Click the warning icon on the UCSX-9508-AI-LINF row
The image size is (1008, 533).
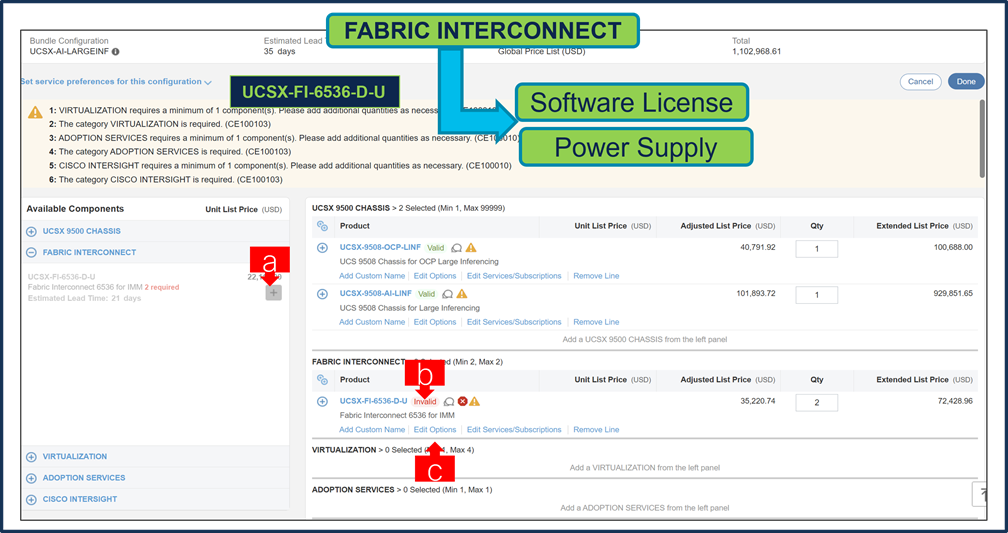click(x=462, y=294)
